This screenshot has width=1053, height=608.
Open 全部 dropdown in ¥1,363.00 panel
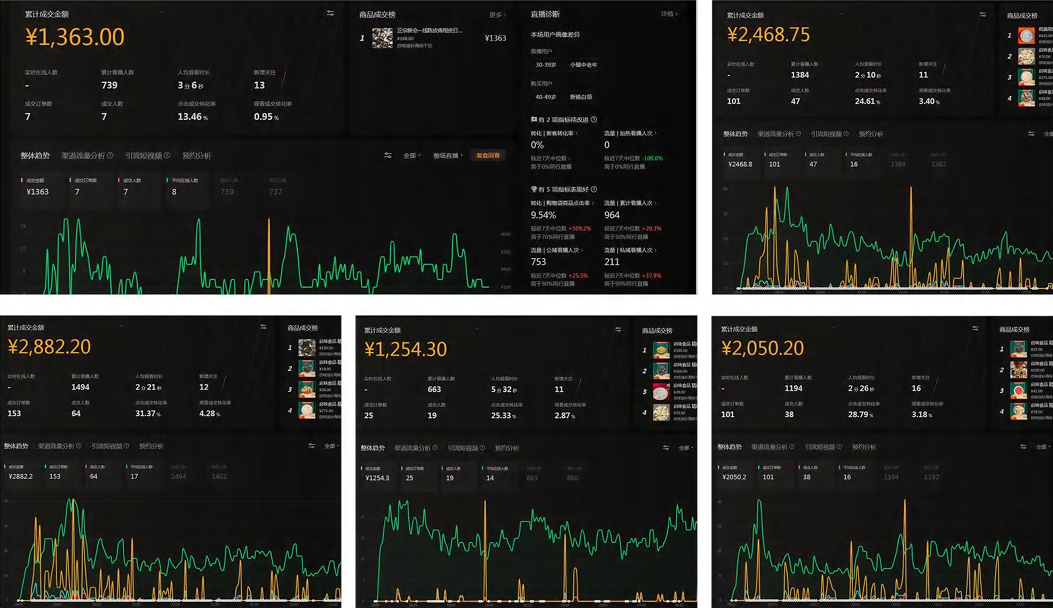412,155
